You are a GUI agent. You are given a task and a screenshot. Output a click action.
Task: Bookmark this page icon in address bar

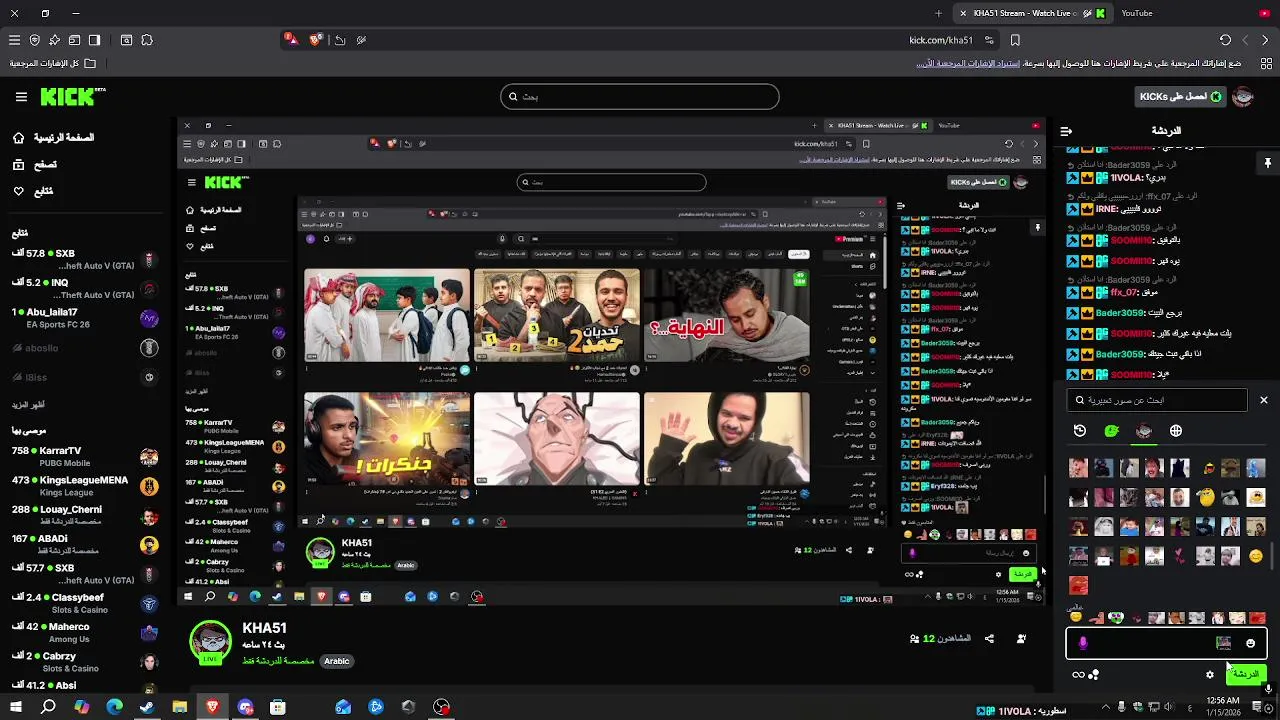[1015, 40]
